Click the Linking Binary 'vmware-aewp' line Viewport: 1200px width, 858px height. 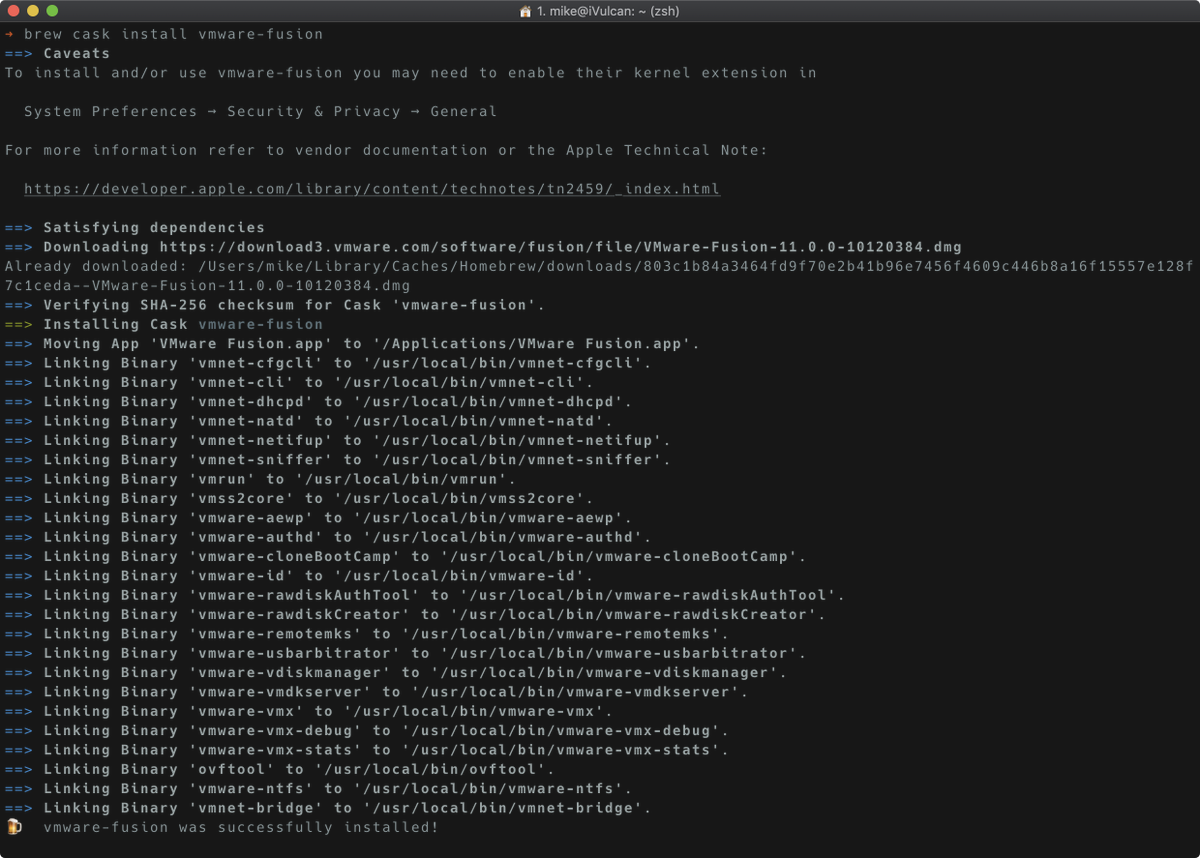[318, 517]
